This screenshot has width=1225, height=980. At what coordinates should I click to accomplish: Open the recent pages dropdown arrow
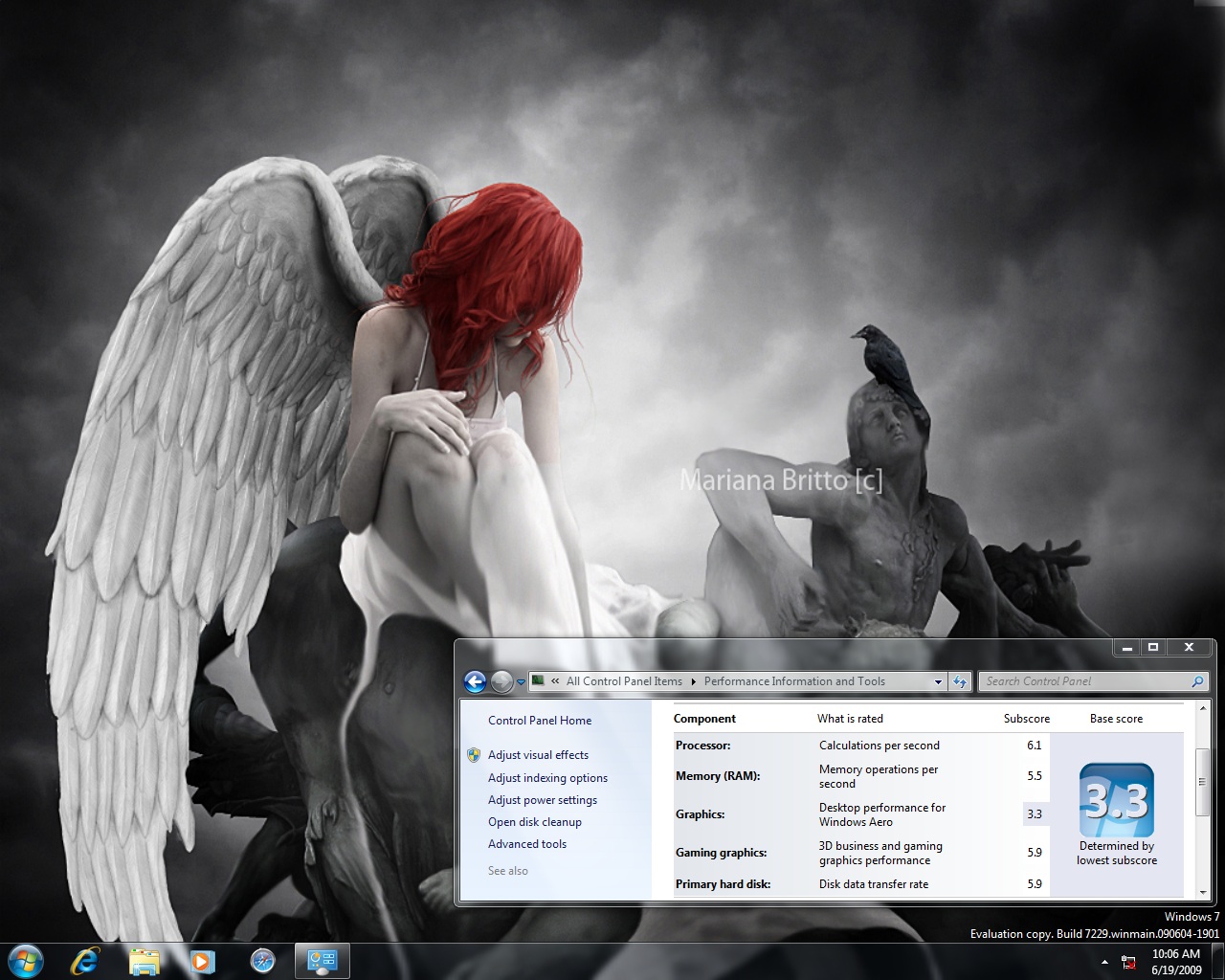(x=521, y=682)
